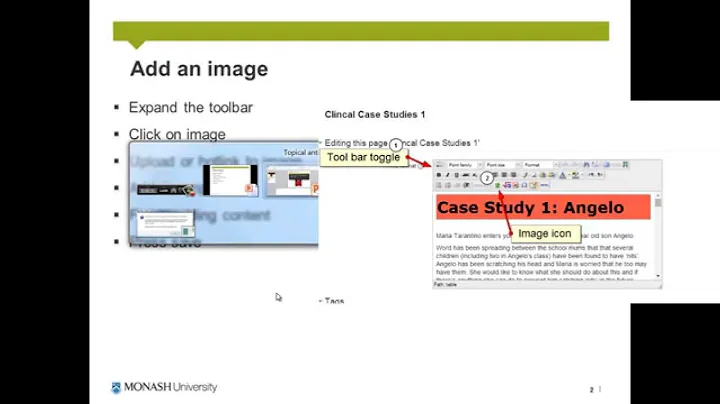Toggle Underline formatting in the editor
This screenshot has width=720, height=404.
(456, 175)
